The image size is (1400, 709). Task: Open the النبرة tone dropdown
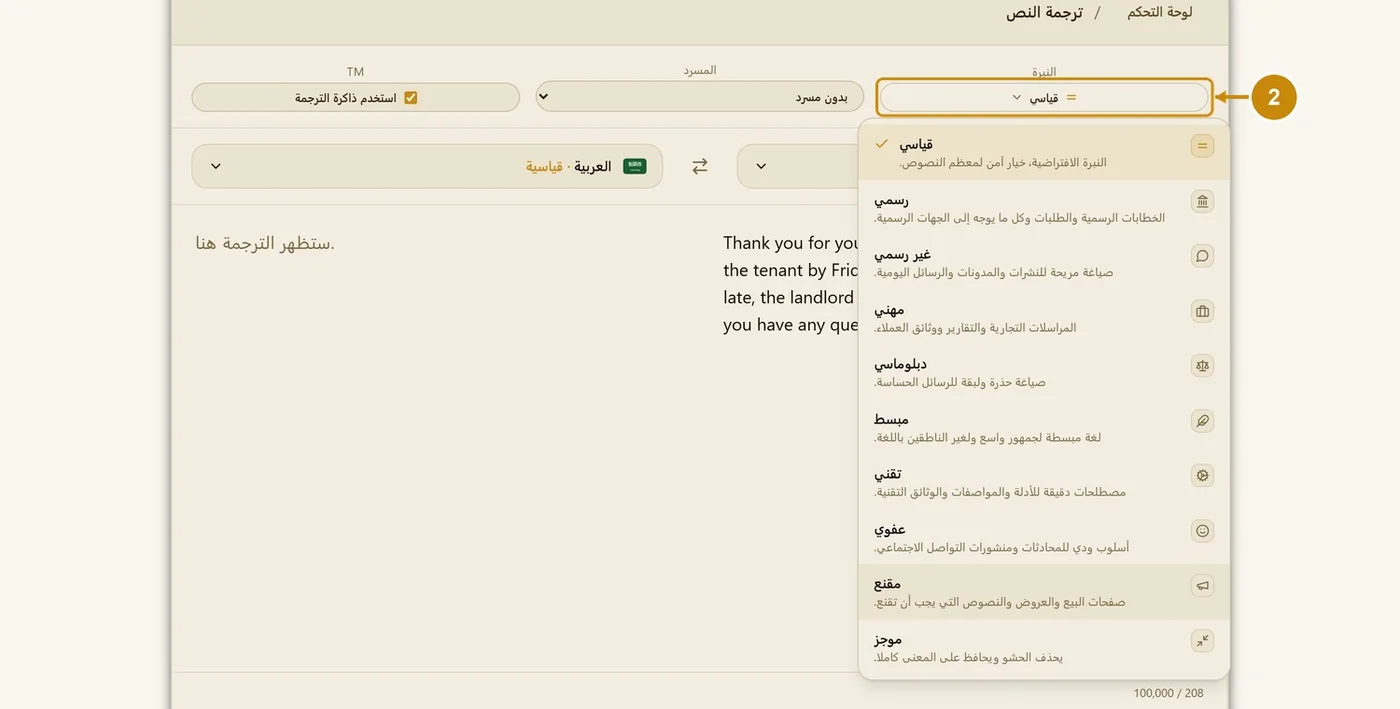pos(1044,97)
